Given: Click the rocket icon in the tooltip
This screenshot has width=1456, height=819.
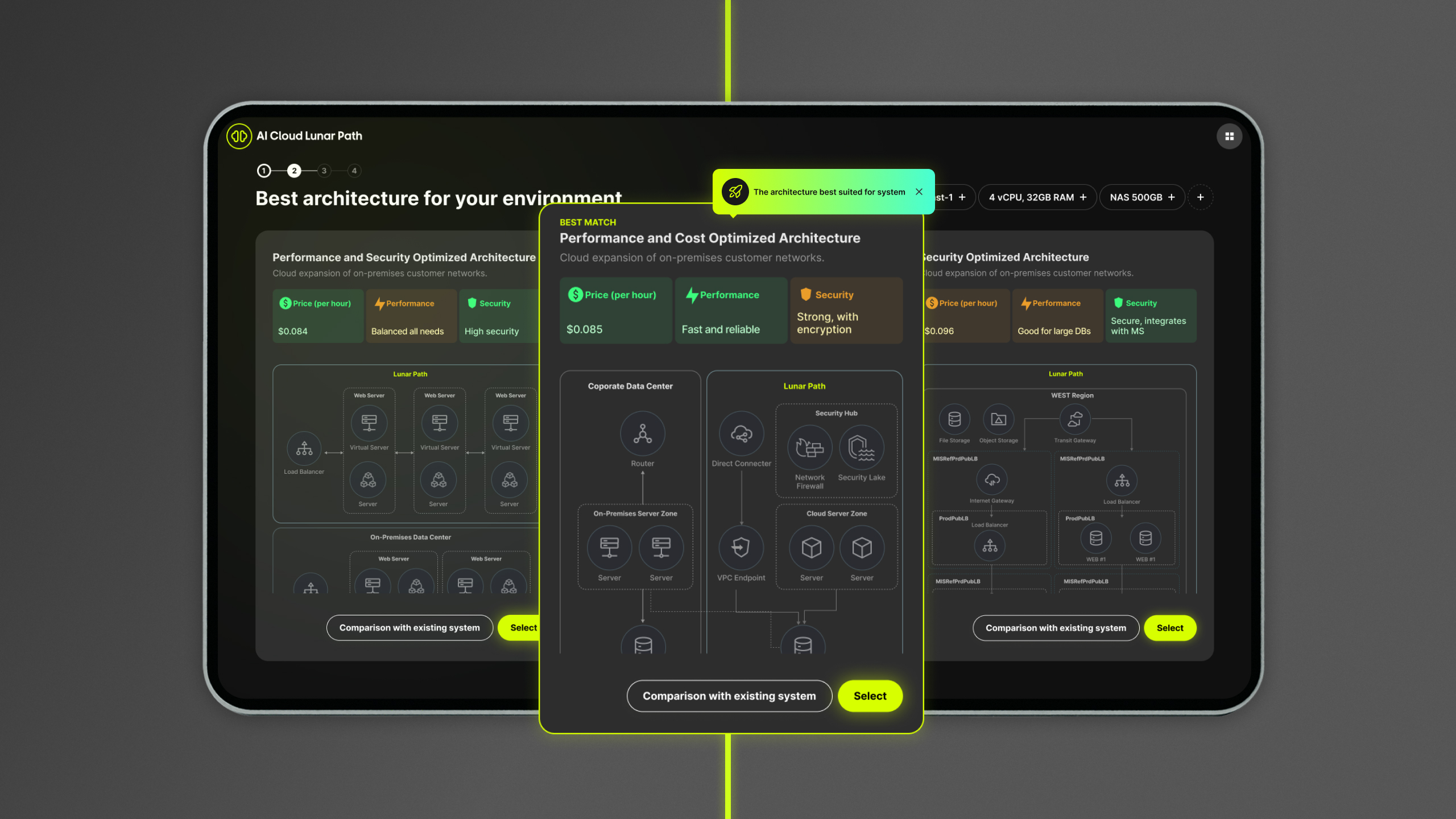Looking at the screenshot, I should 735,192.
